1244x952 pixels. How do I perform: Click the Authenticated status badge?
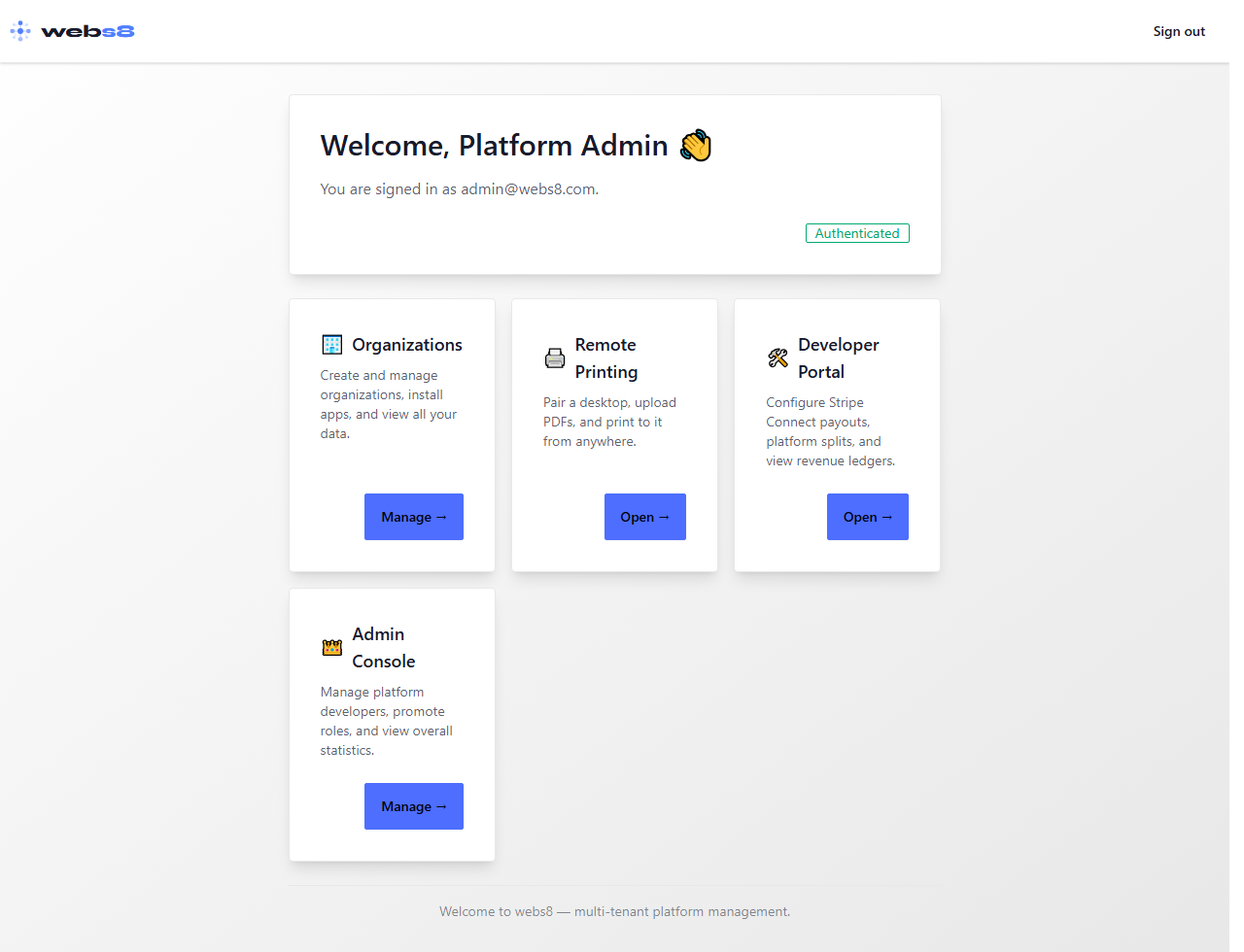click(857, 233)
